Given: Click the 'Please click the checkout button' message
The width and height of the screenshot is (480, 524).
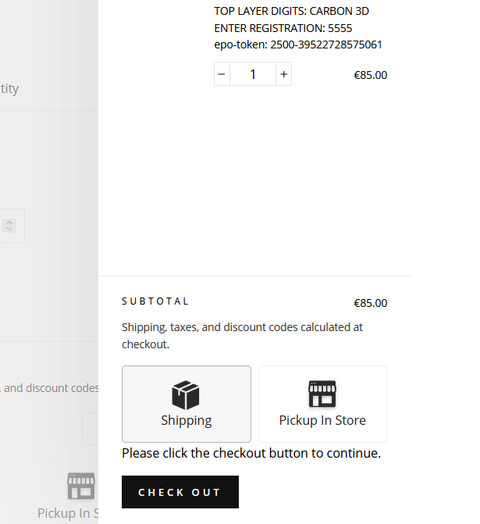Looking at the screenshot, I should point(251,453).
